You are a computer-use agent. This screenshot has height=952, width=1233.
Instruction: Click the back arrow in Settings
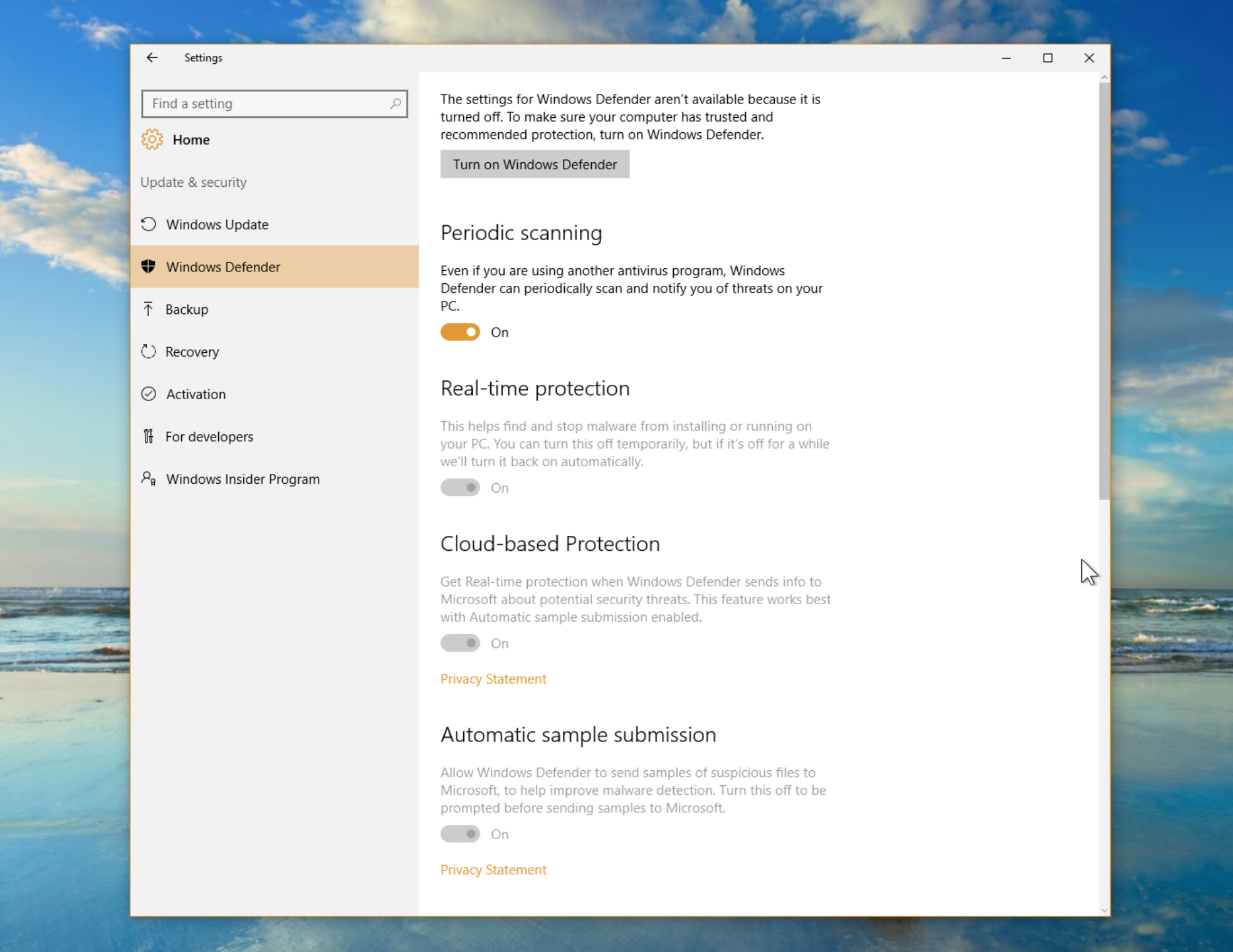click(x=152, y=58)
